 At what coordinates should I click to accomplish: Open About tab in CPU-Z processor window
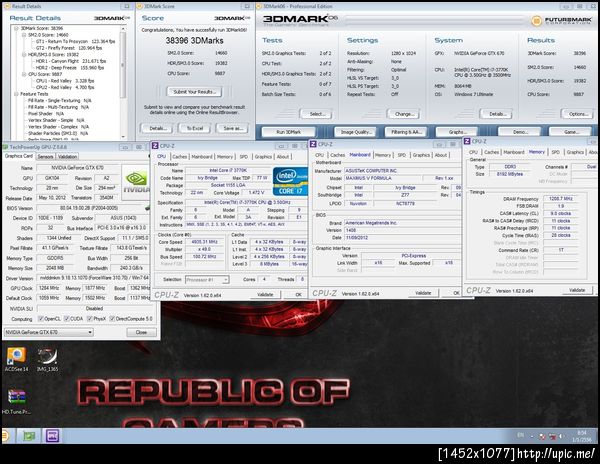click(283, 156)
